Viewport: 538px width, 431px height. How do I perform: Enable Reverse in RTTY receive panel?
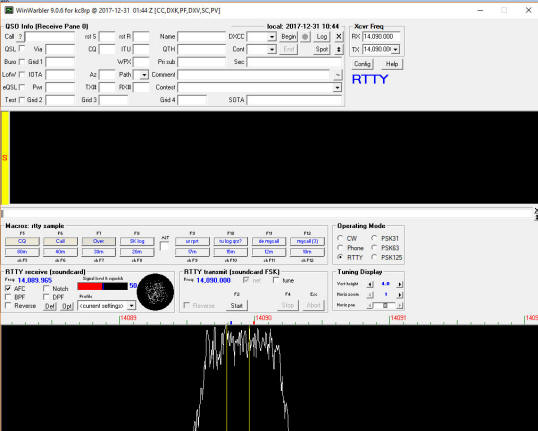(8, 305)
